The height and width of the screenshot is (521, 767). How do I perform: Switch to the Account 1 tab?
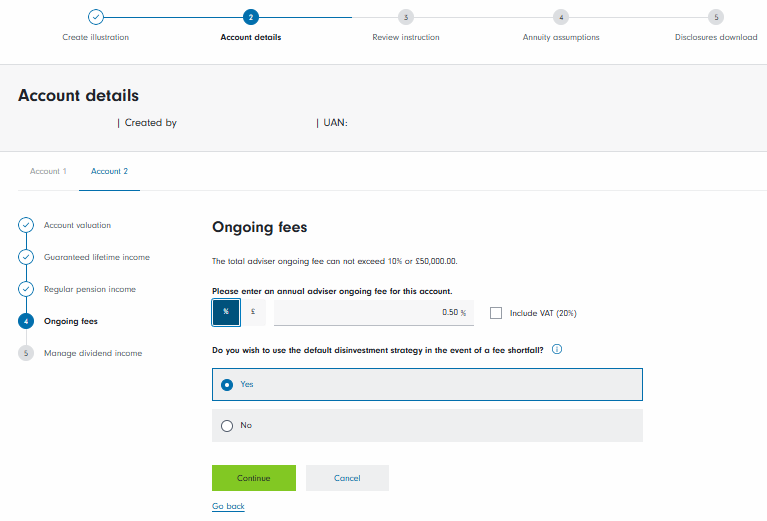(48, 171)
